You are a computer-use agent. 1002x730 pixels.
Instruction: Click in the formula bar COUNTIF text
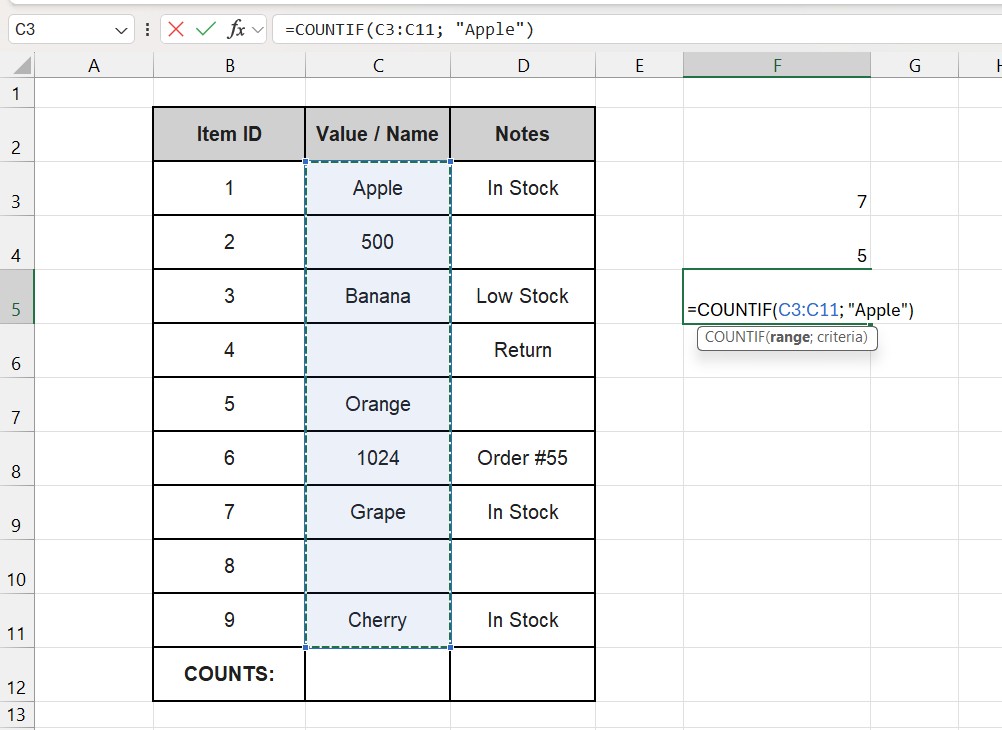click(x=410, y=29)
